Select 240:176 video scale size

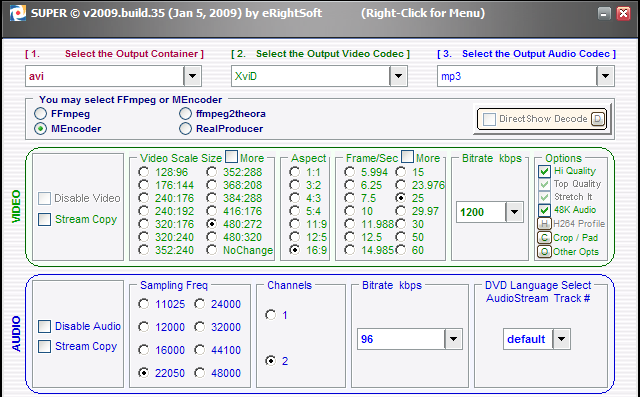point(144,198)
